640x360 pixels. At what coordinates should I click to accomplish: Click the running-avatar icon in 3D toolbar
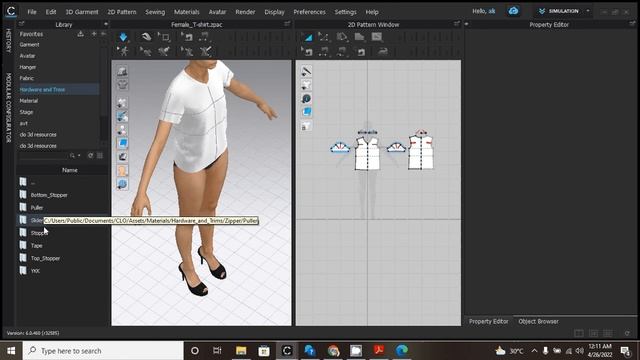(x=123, y=51)
